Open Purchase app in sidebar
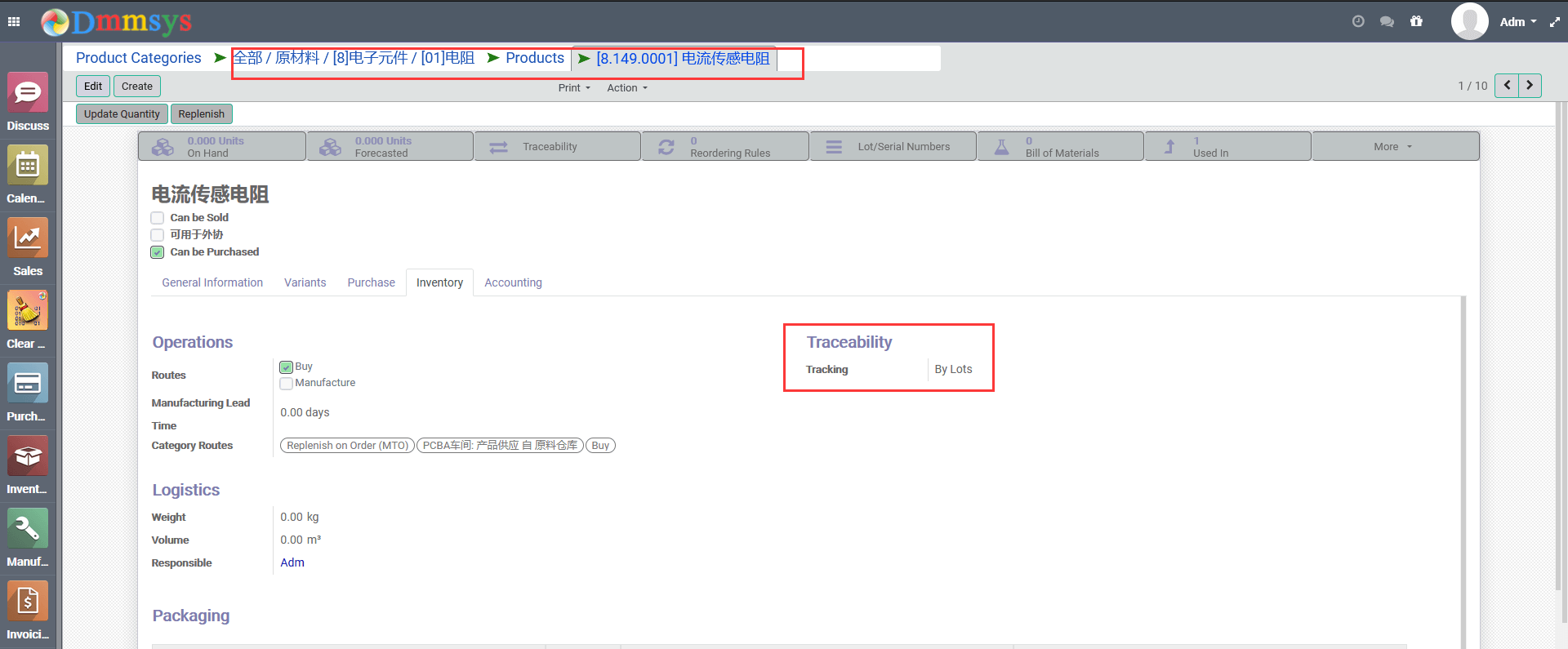Screen dimensions: 1568x649 (28, 393)
